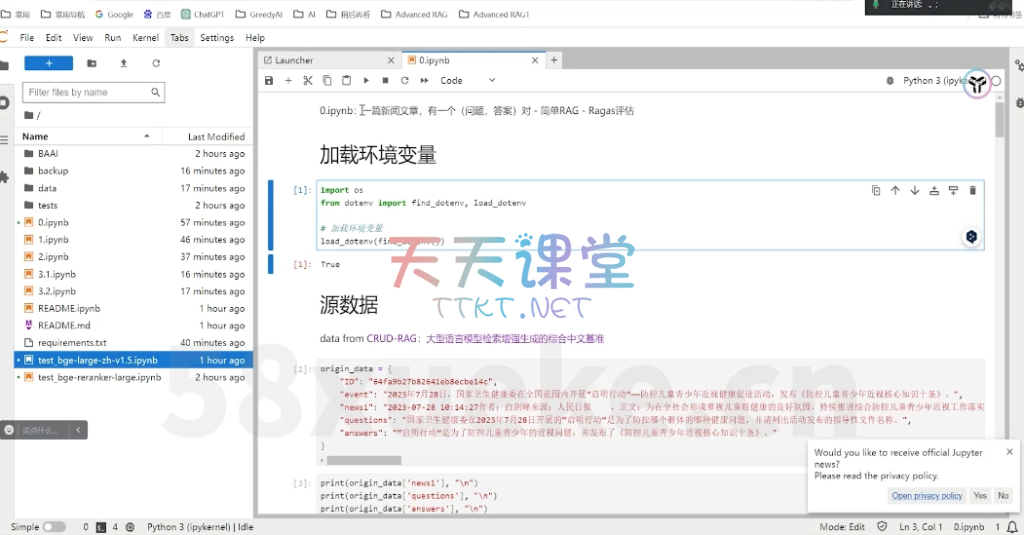Open the cell type Code dropdown
Viewport: 1024px width, 535px height.
click(x=468, y=80)
